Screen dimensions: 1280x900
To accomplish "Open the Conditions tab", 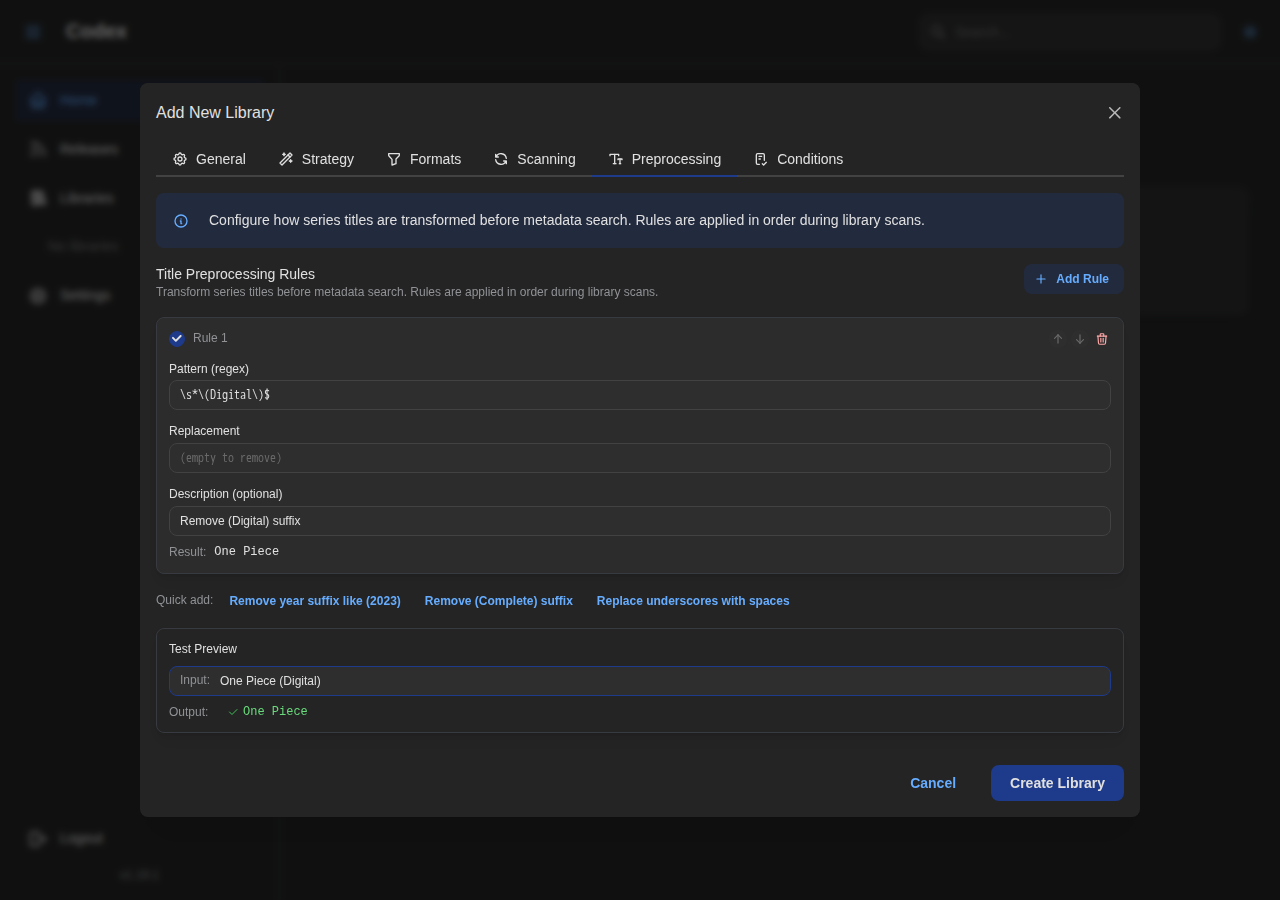I will (x=798, y=159).
